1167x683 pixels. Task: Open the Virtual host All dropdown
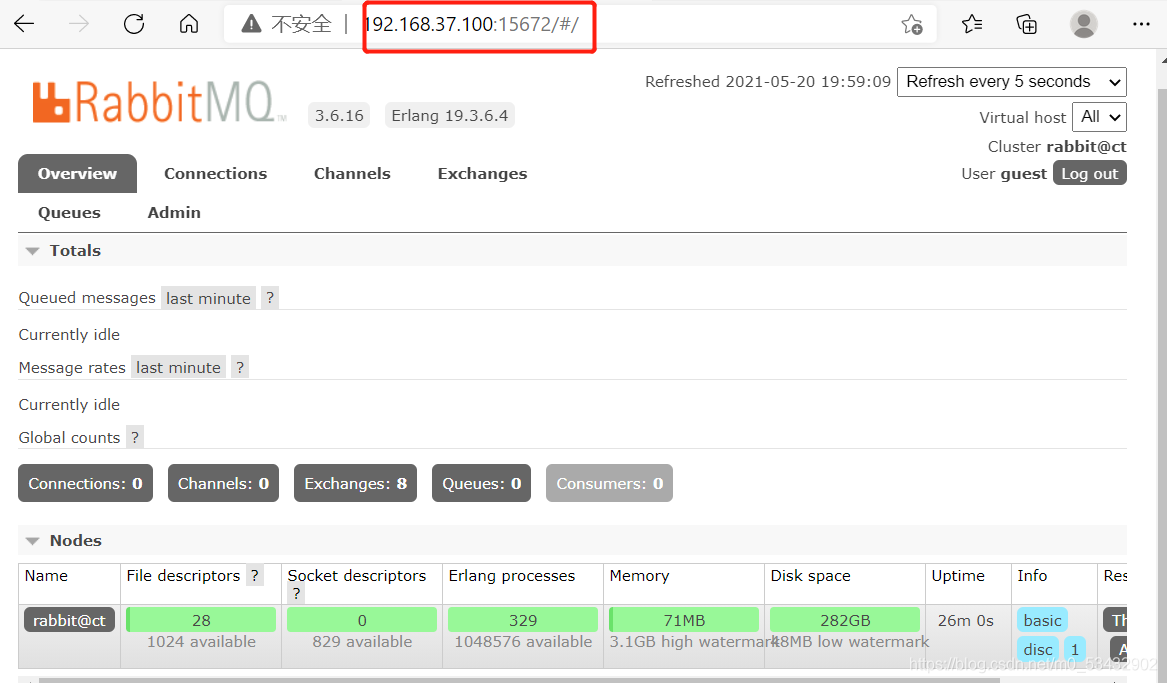click(1099, 117)
